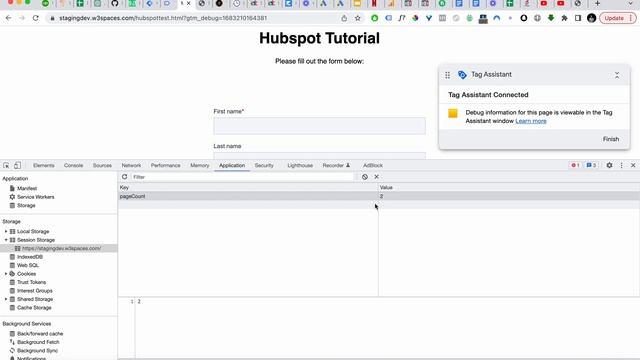Expand the Shared Storage tree node
This screenshot has height=360, width=640.
click(6, 299)
